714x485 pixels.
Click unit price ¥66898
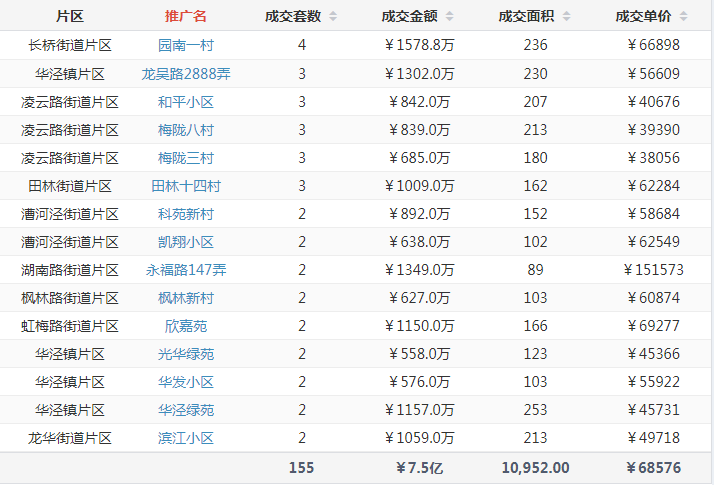tap(653, 45)
